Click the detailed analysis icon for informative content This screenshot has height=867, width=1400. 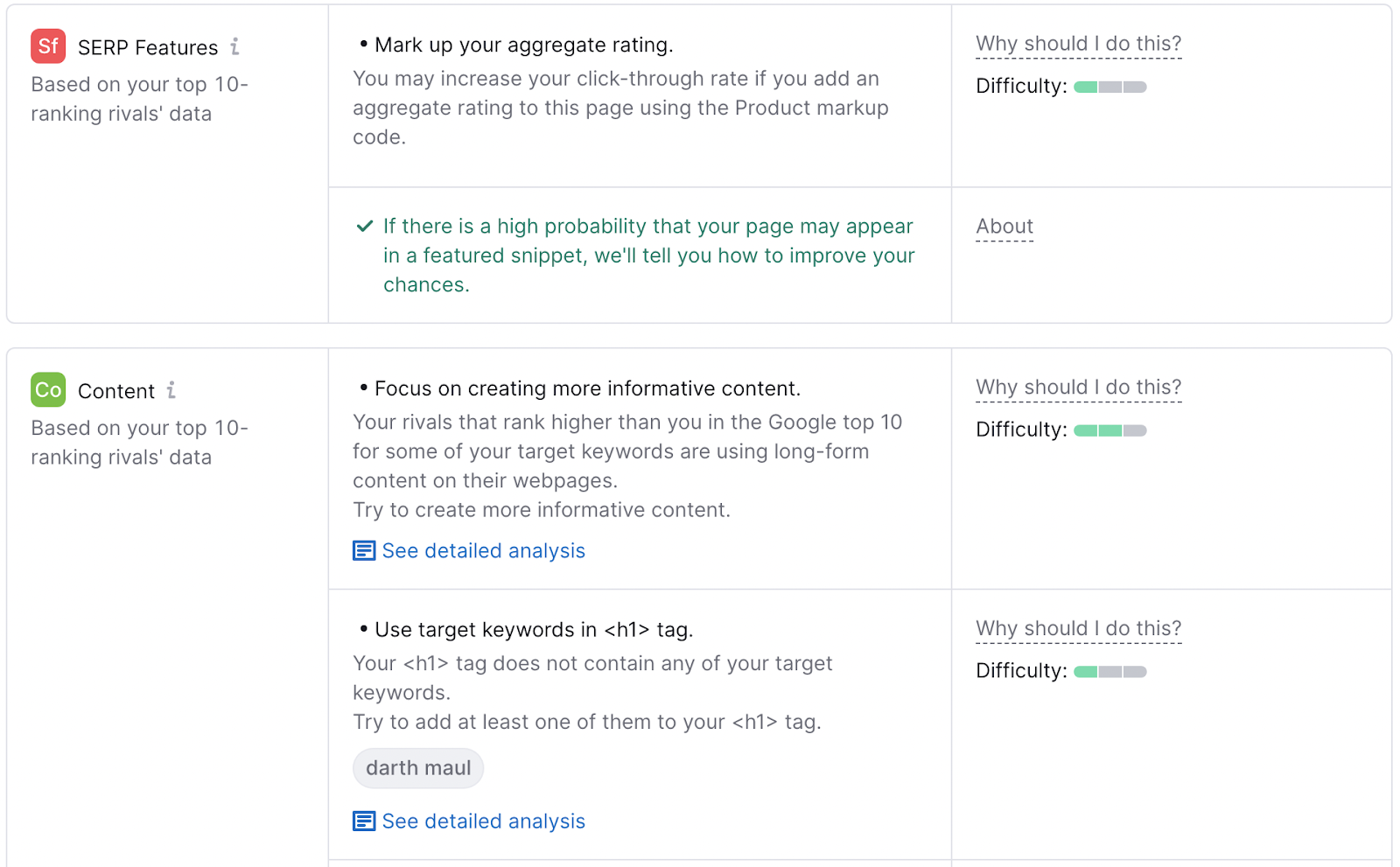click(x=362, y=550)
